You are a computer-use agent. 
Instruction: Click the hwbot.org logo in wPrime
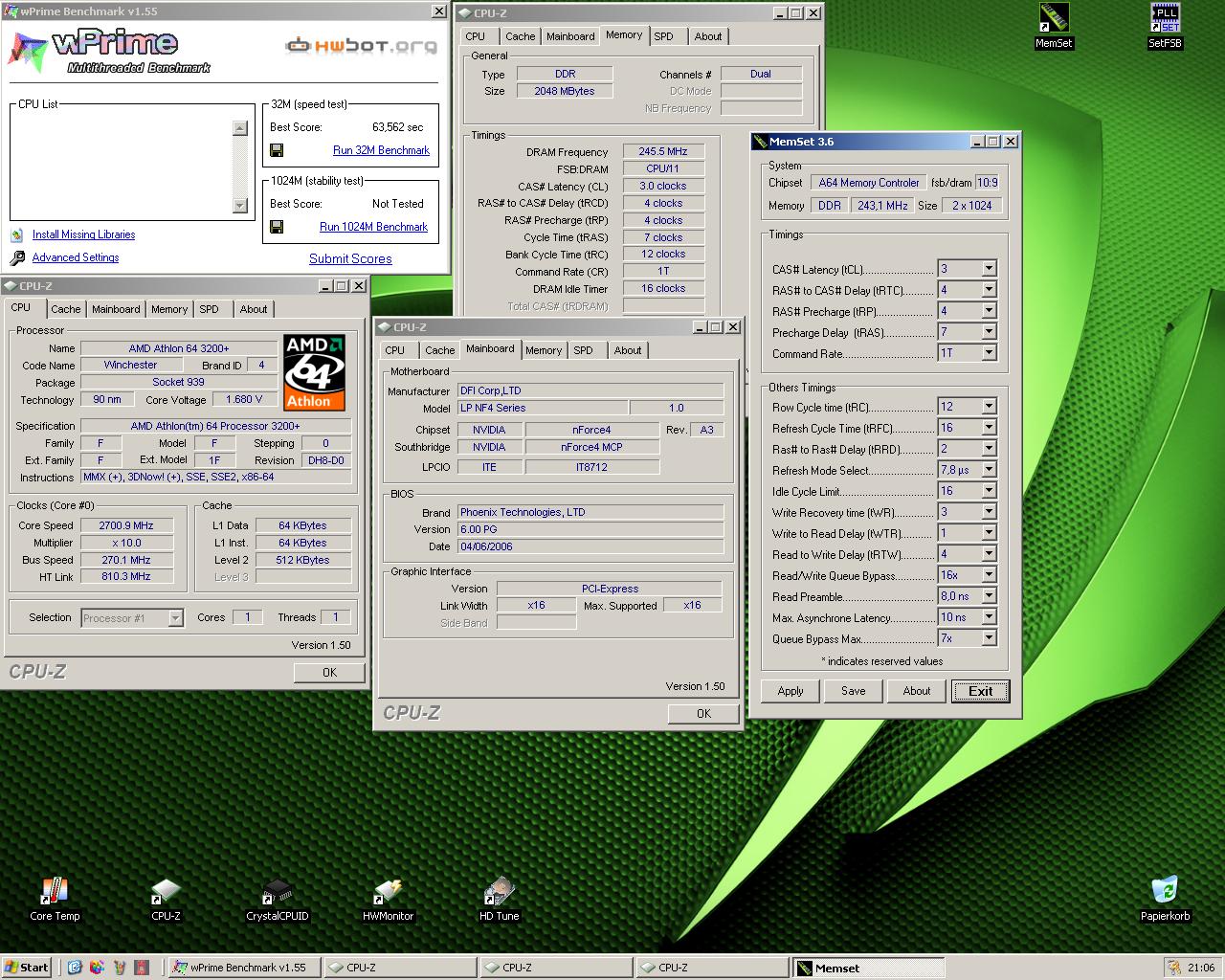tap(362, 45)
